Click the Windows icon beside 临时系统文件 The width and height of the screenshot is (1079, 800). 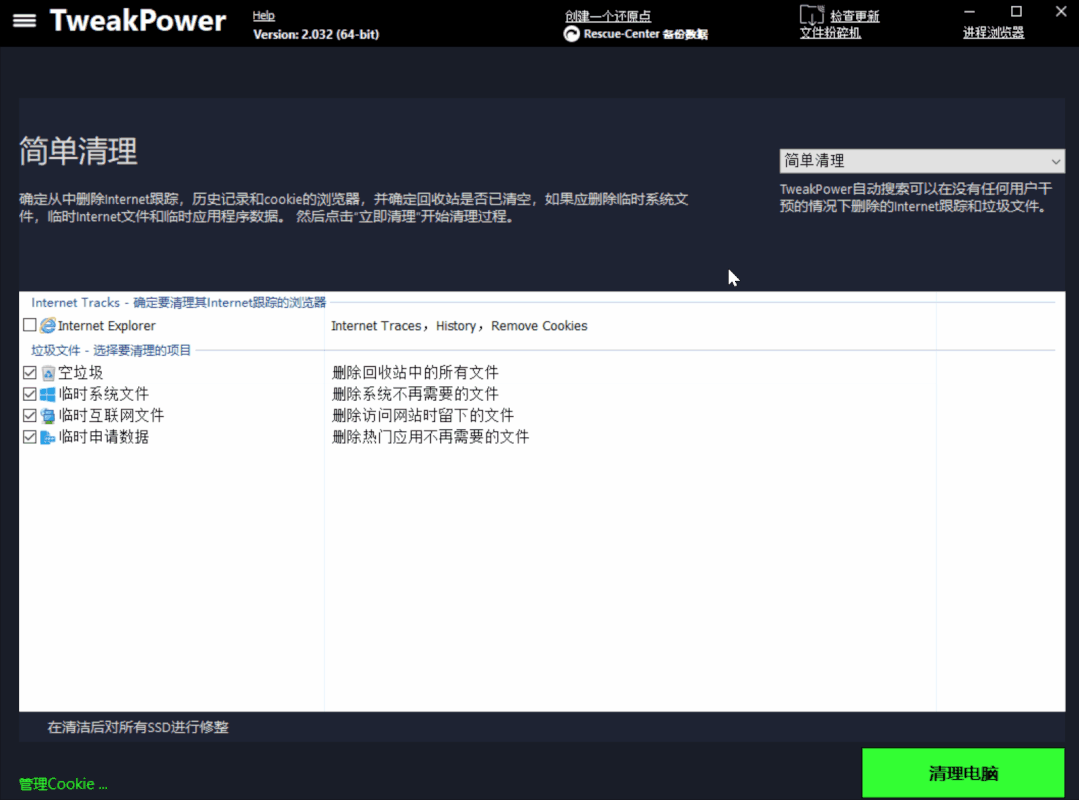tap(48, 393)
